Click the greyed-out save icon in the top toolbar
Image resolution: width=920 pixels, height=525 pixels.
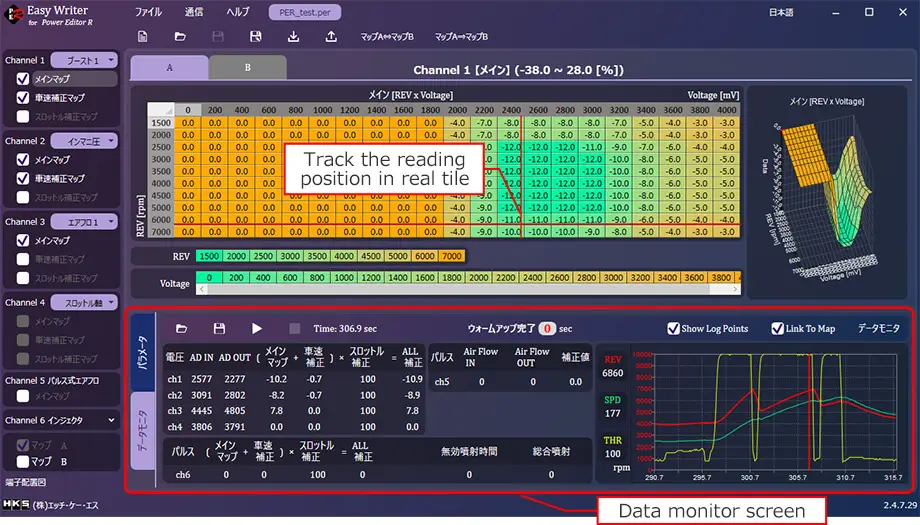218,36
